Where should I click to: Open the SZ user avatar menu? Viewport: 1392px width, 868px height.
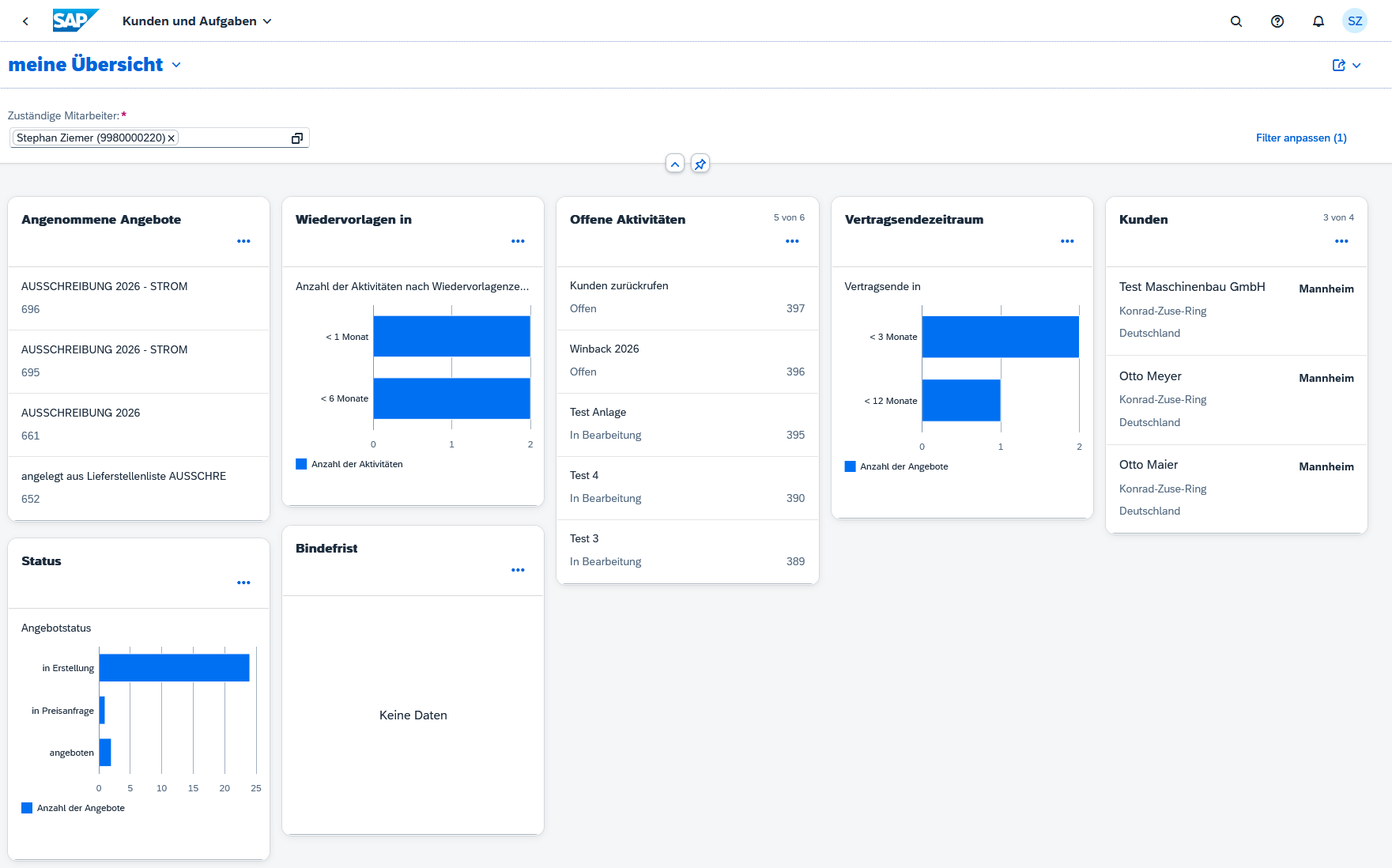click(1355, 21)
